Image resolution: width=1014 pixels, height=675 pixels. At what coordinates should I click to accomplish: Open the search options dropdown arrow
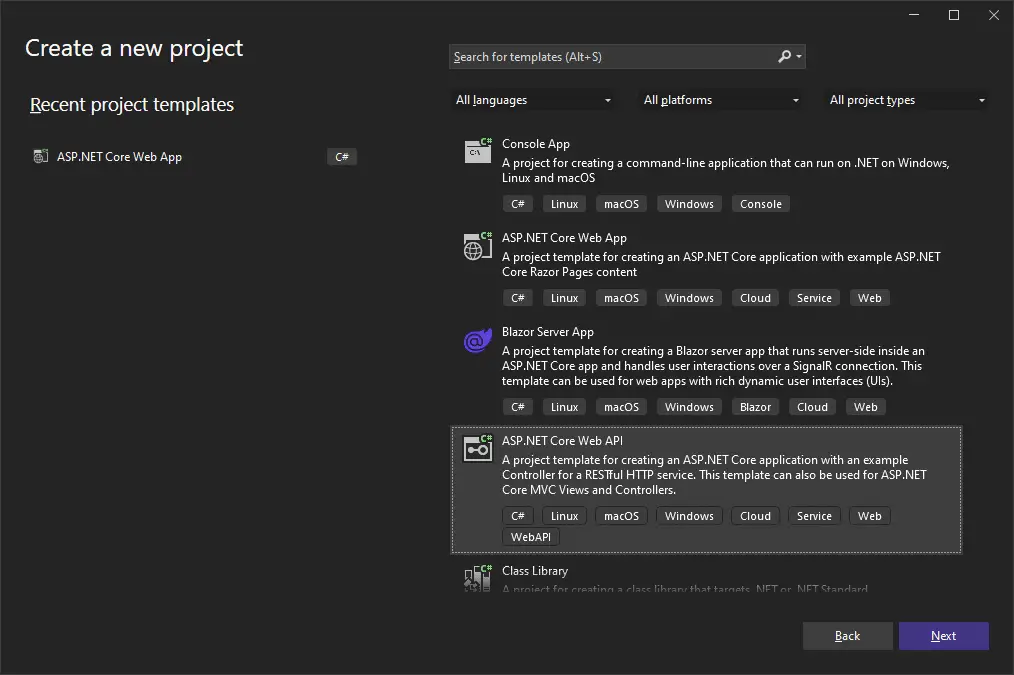click(x=799, y=57)
